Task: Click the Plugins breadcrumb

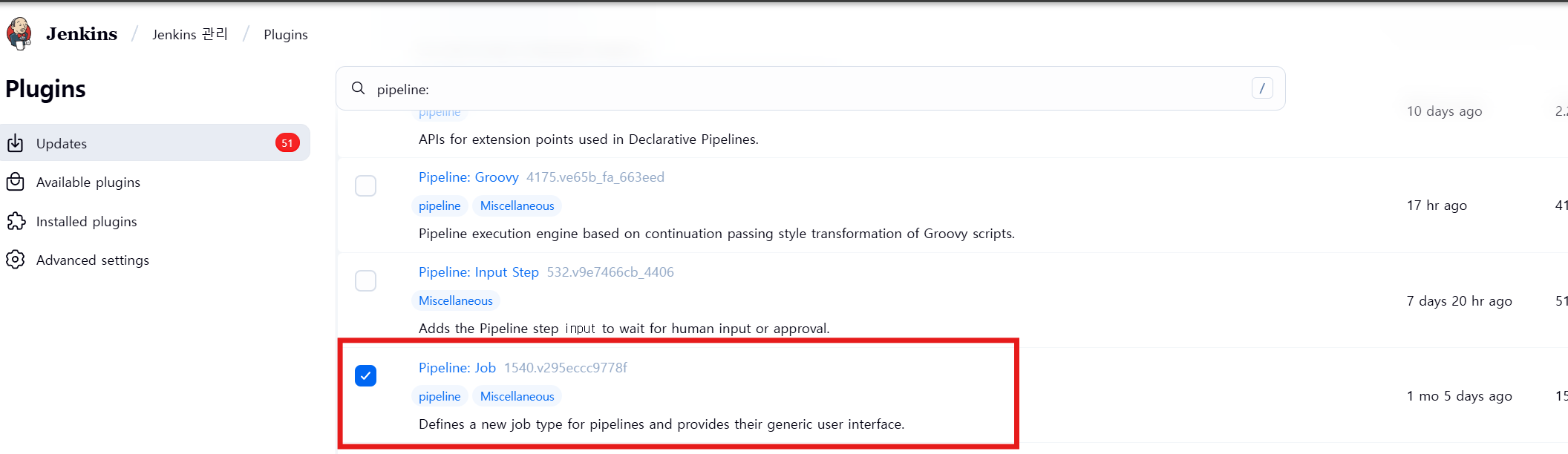Action: (x=286, y=35)
